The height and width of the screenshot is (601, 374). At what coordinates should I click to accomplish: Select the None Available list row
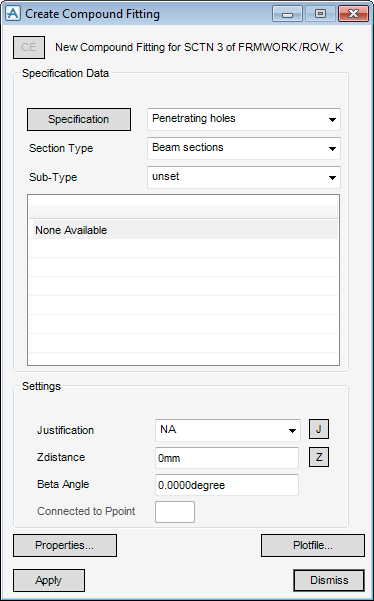pos(184,230)
